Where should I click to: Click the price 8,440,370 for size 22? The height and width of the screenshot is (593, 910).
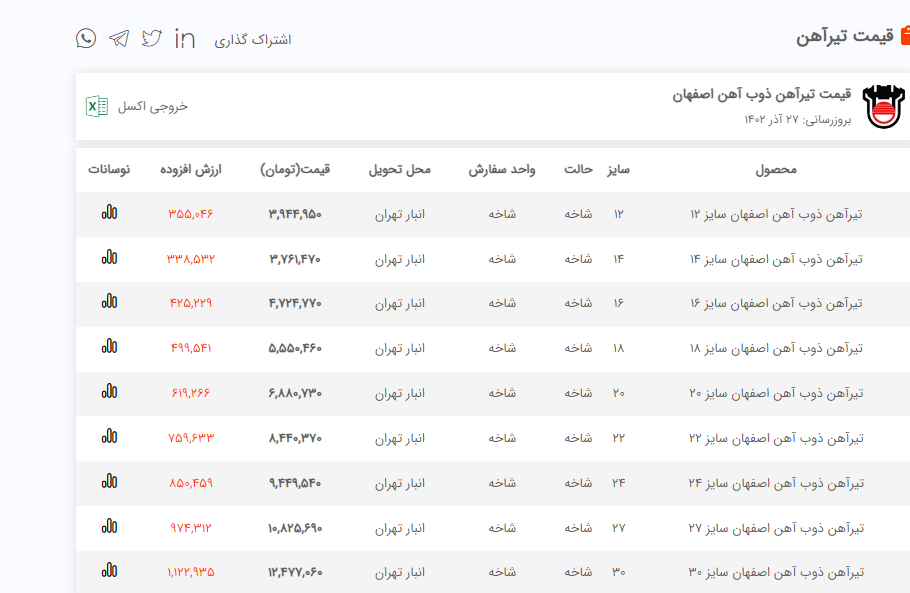click(295, 438)
